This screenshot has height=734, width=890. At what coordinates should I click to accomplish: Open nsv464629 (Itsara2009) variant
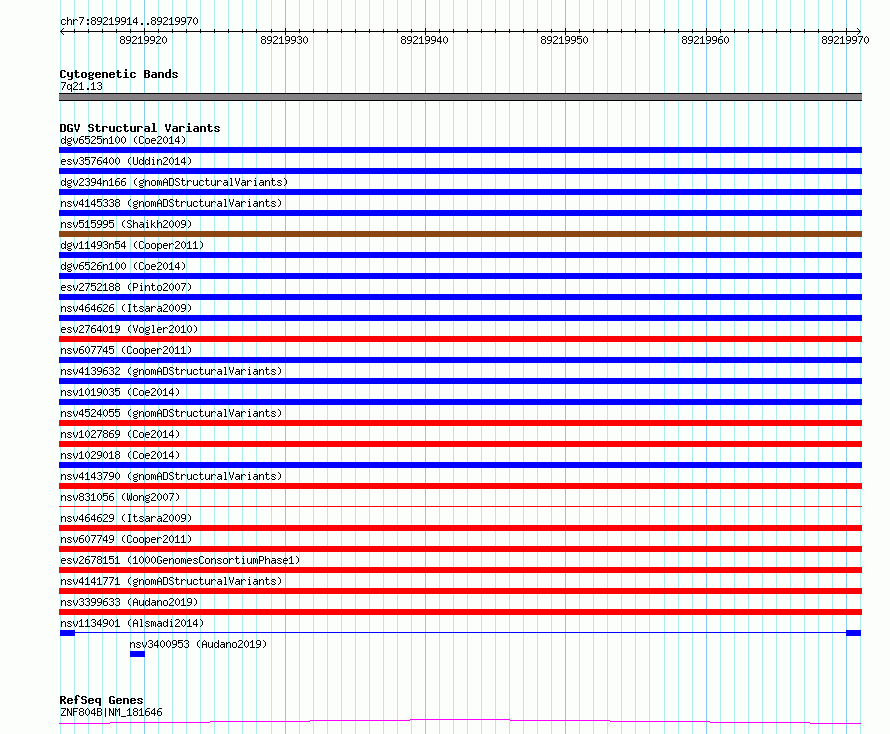(x=126, y=518)
